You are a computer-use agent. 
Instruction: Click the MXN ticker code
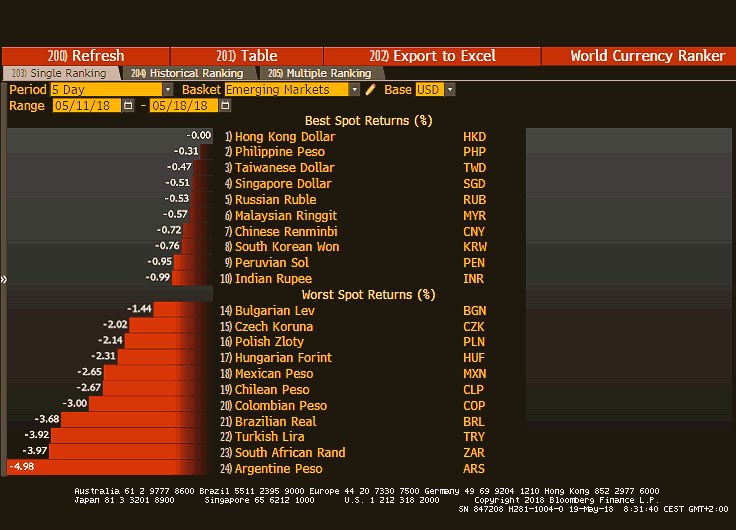pyautogui.click(x=475, y=374)
